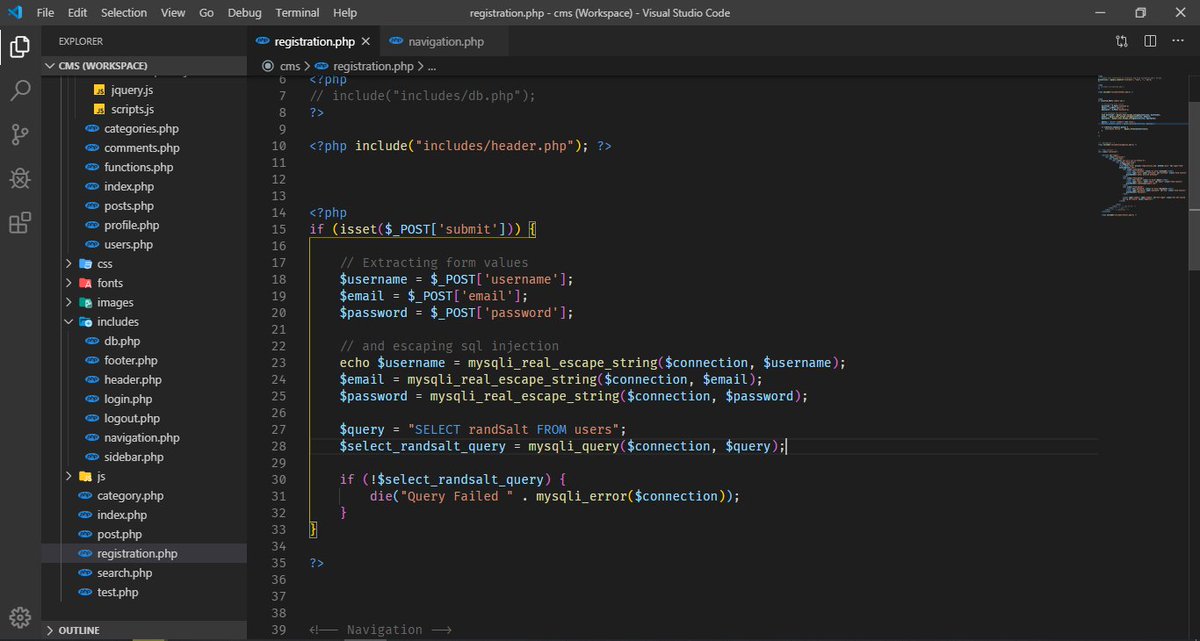Viewport: 1200px width, 641px height.
Task: Open users.php file
Action: click(128, 244)
